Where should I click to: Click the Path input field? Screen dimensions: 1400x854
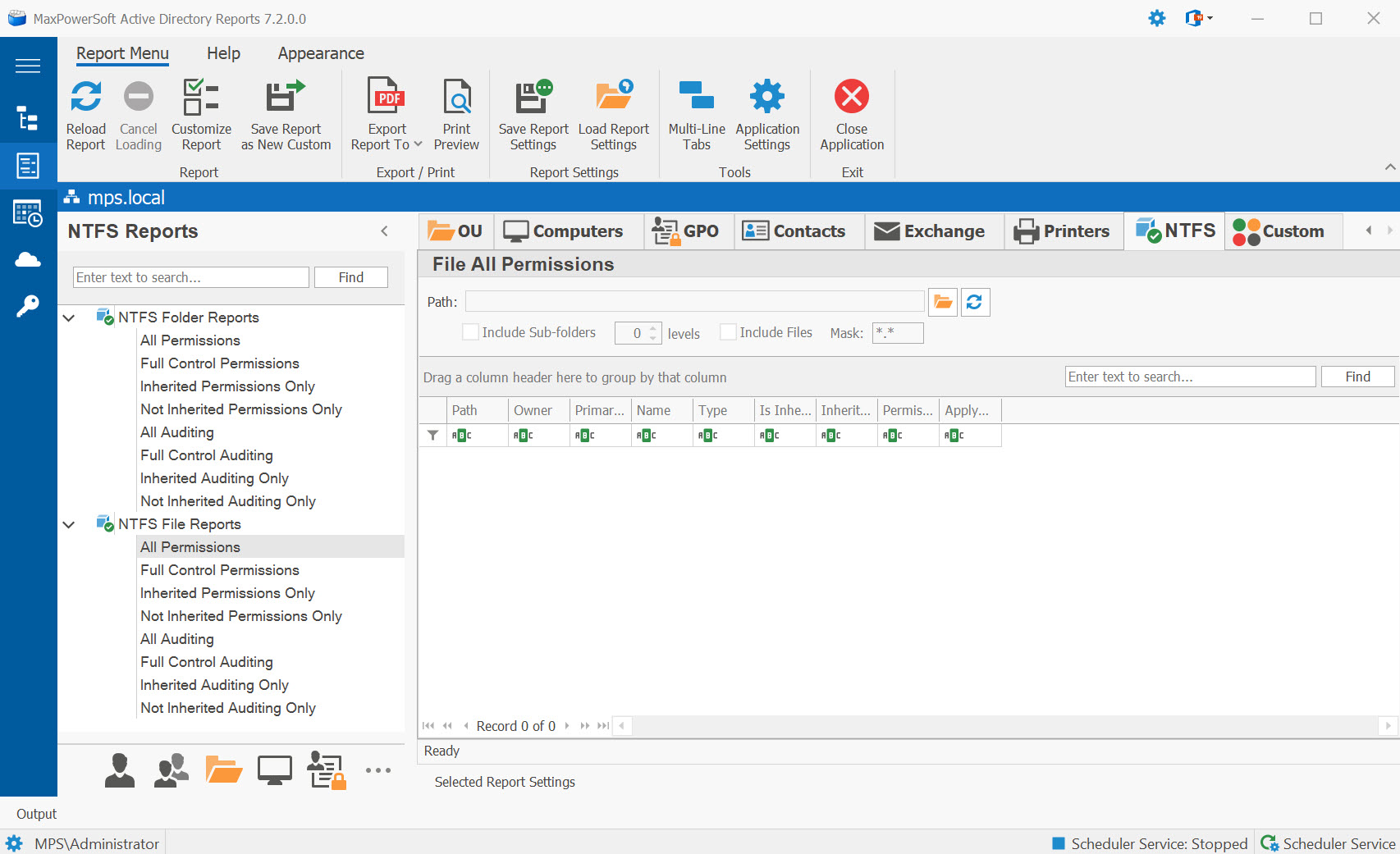point(694,302)
